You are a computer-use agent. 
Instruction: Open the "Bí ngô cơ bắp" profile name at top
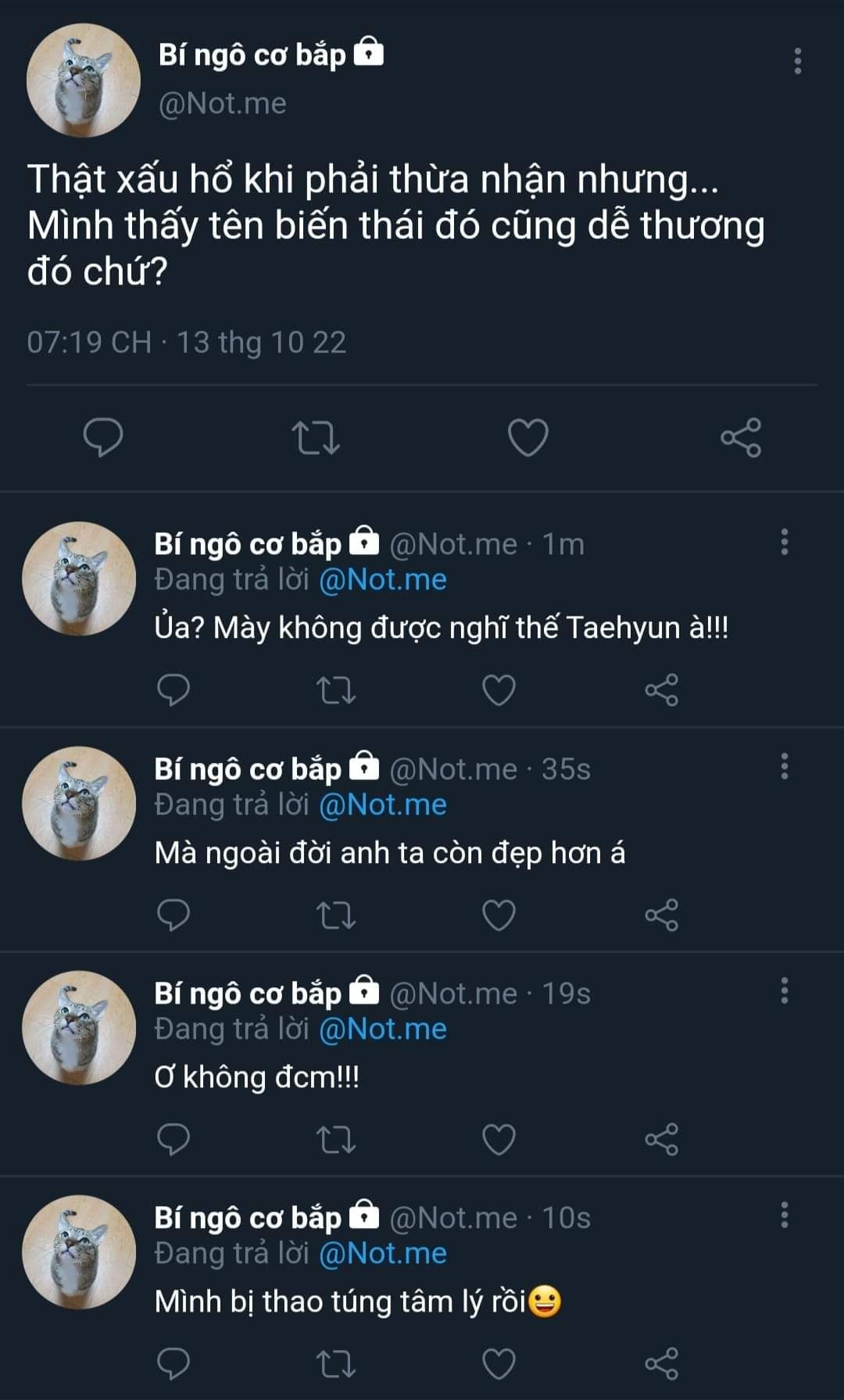252,55
